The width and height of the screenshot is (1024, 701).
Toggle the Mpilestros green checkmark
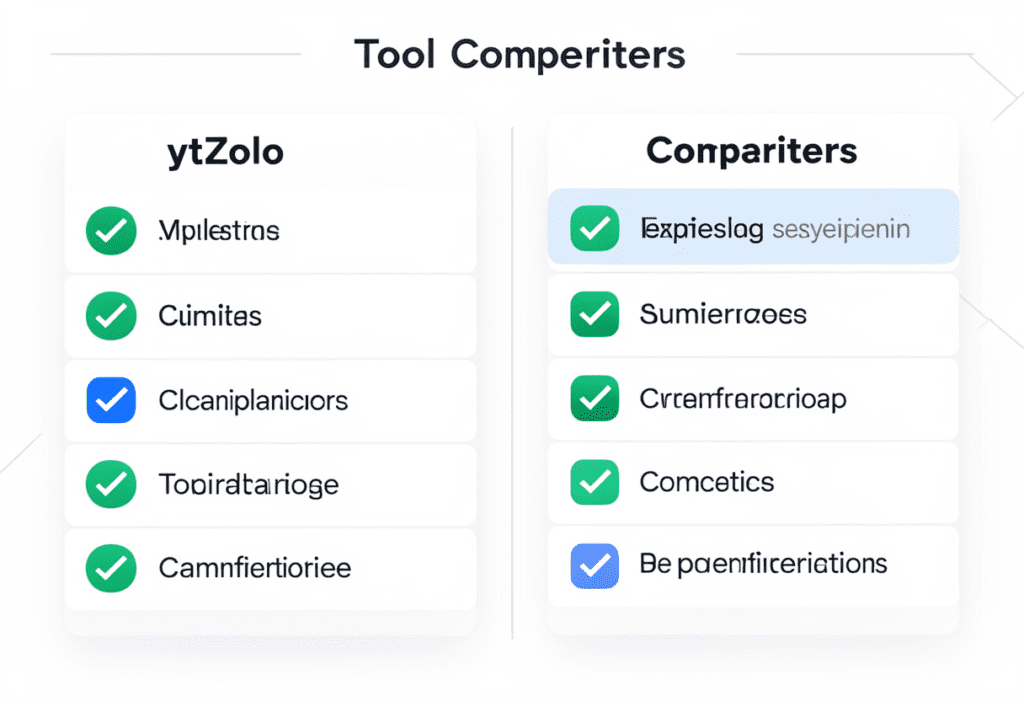click(x=111, y=231)
